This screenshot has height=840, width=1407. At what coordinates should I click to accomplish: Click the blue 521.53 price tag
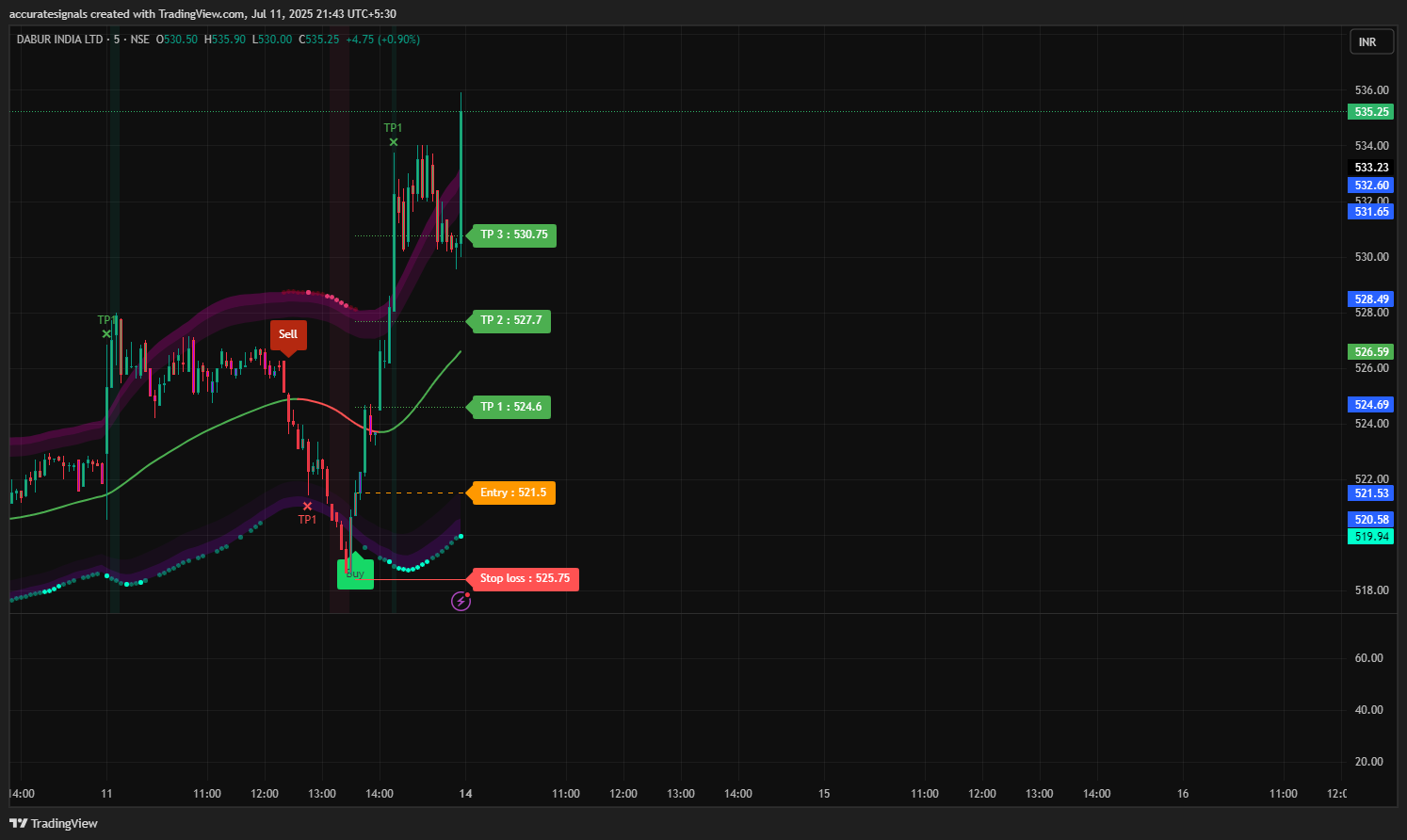[1370, 493]
